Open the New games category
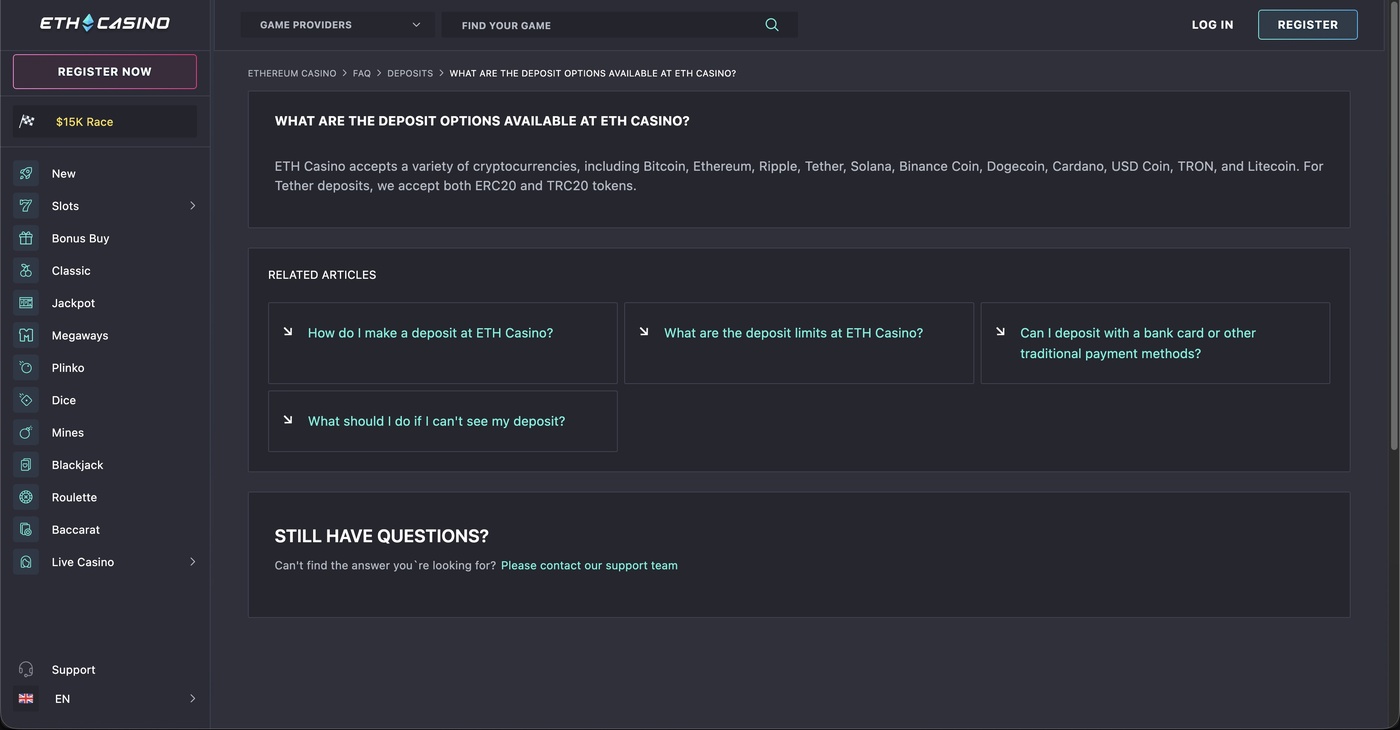The width and height of the screenshot is (1400, 730). pos(64,174)
